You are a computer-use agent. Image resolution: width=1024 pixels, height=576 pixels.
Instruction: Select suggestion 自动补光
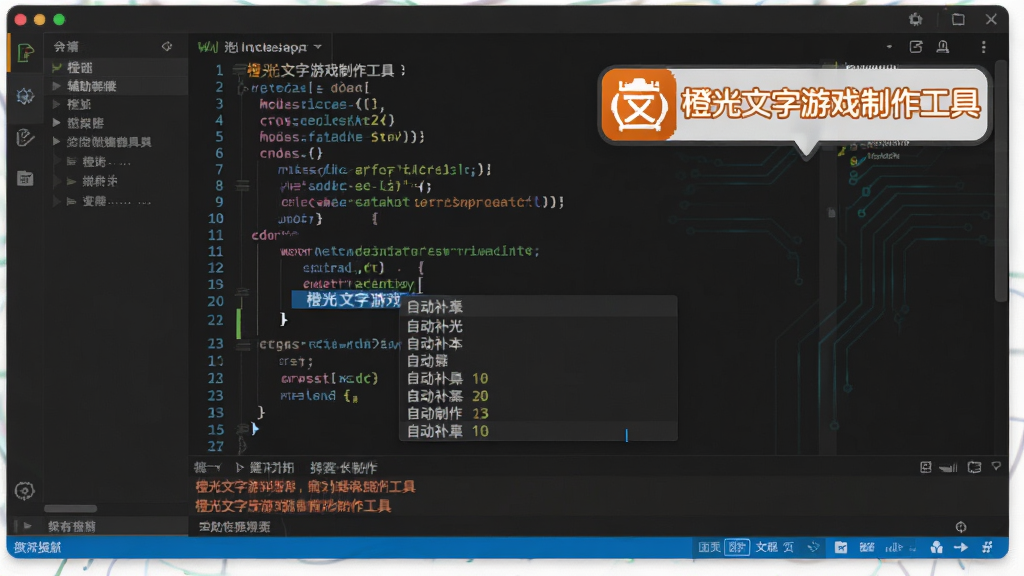tap(538, 326)
